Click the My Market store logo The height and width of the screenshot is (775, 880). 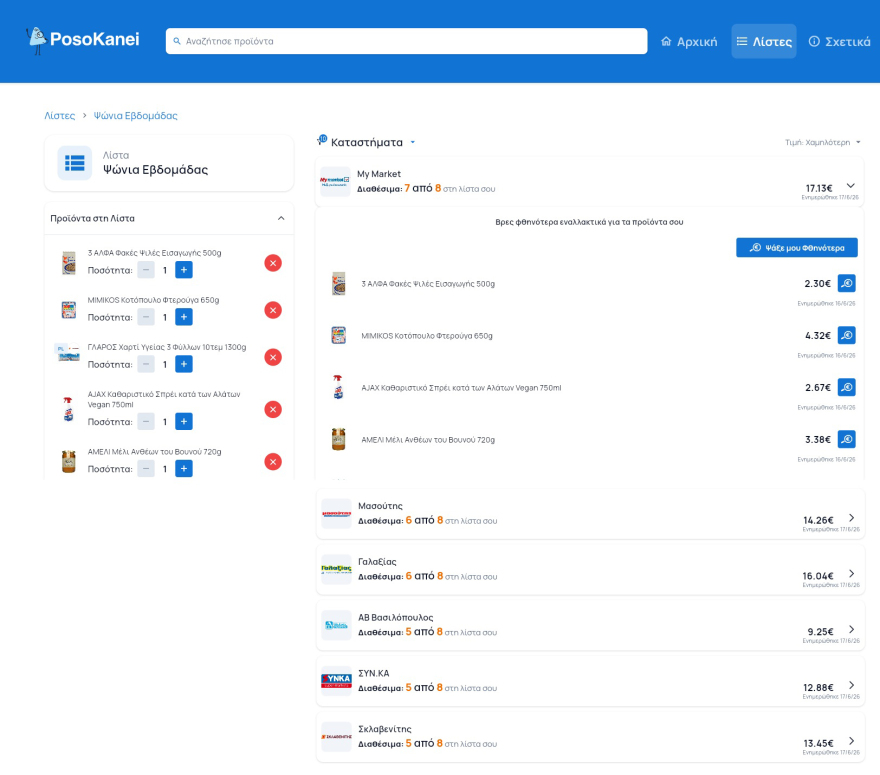335,181
